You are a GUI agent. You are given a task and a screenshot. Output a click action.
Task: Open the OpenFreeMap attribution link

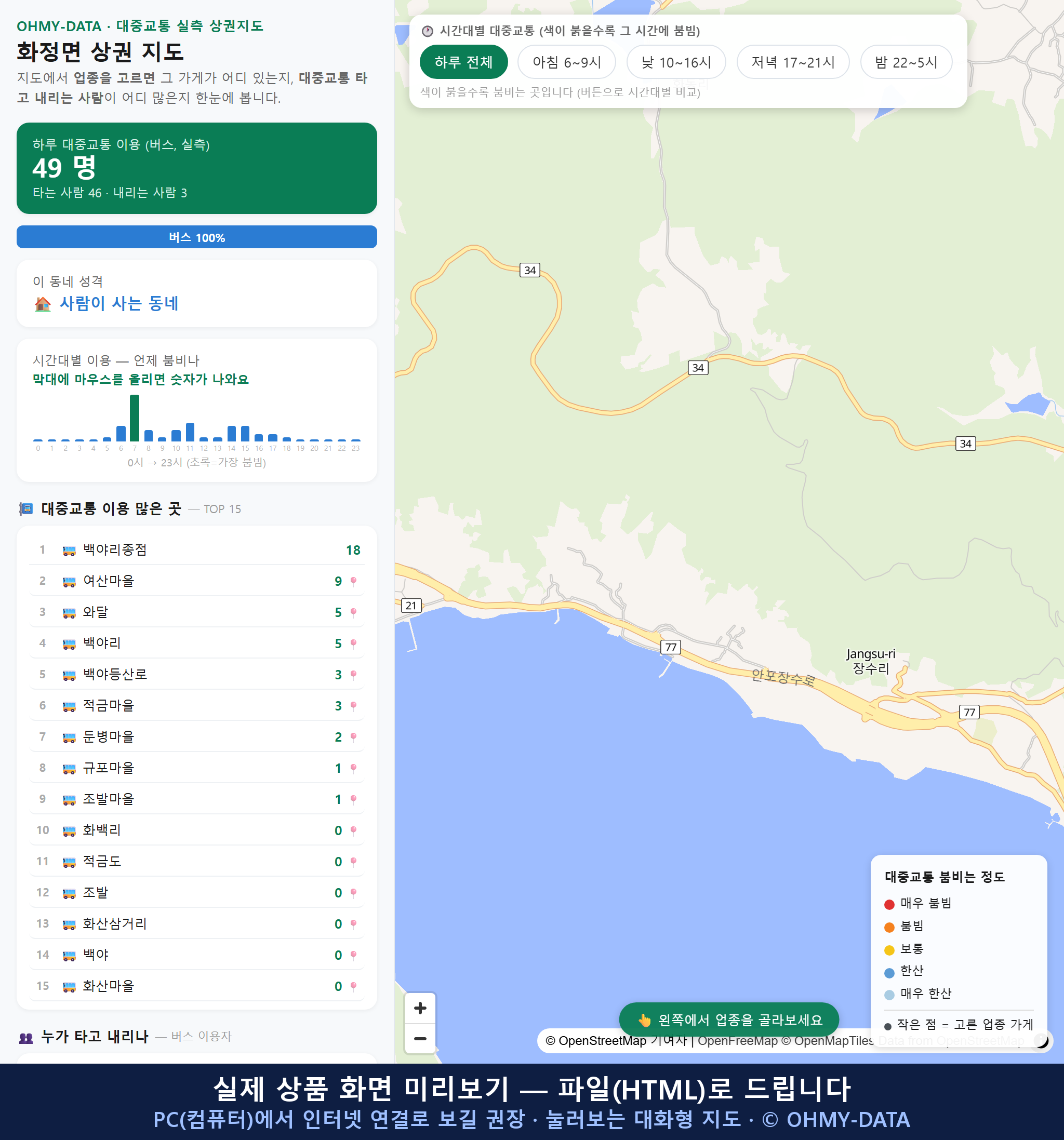pyautogui.click(x=737, y=1040)
